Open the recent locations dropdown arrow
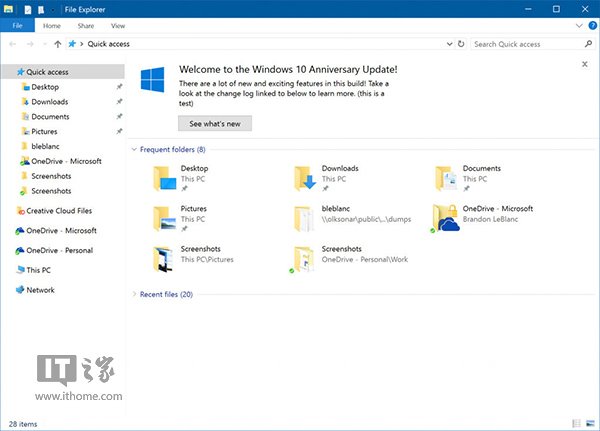600x431 pixels. [x=45, y=44]
